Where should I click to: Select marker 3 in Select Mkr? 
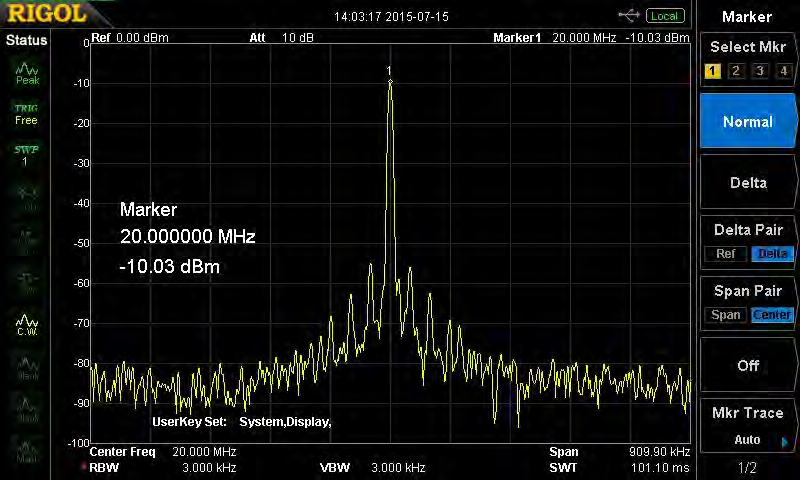pyautogui.click(x=760, y=70)
